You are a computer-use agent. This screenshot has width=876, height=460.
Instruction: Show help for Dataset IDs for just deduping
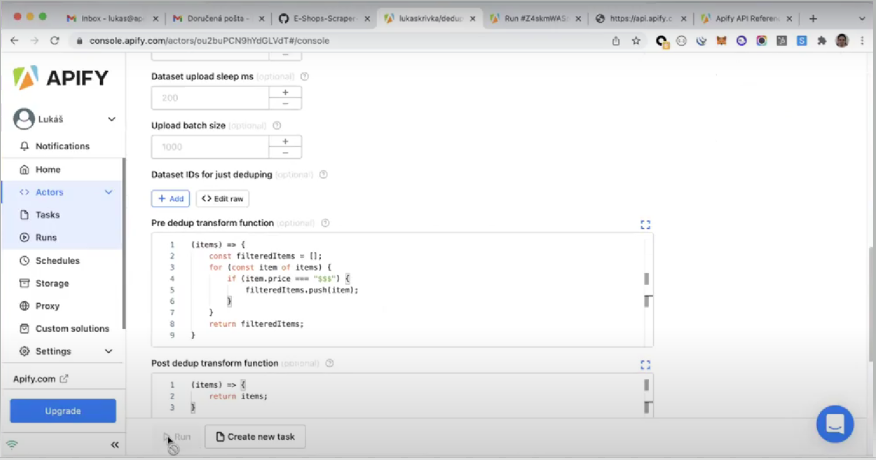323,175
